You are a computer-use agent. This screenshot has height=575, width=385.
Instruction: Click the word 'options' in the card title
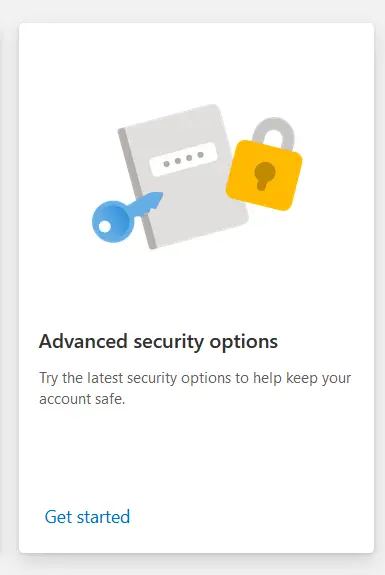[243, 343]
